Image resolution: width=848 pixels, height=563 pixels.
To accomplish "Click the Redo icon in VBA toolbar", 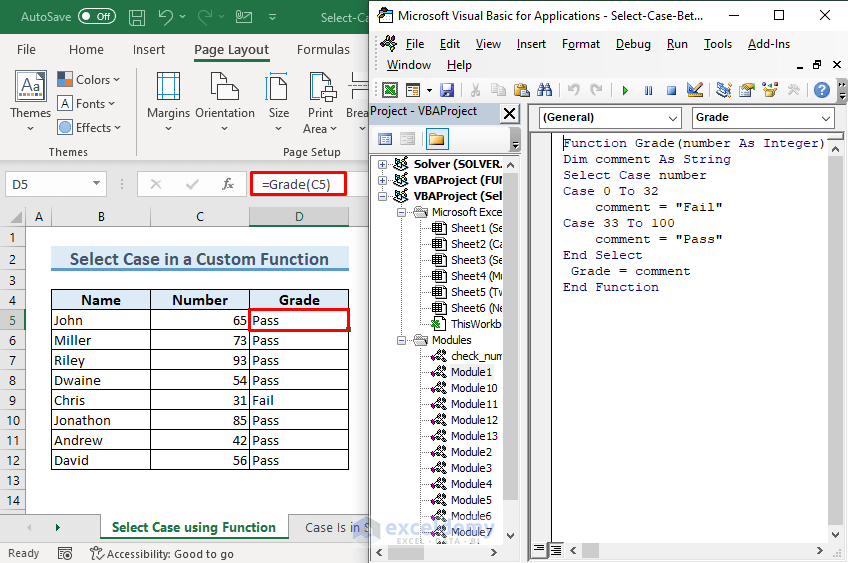I will (x=596, y=90).
